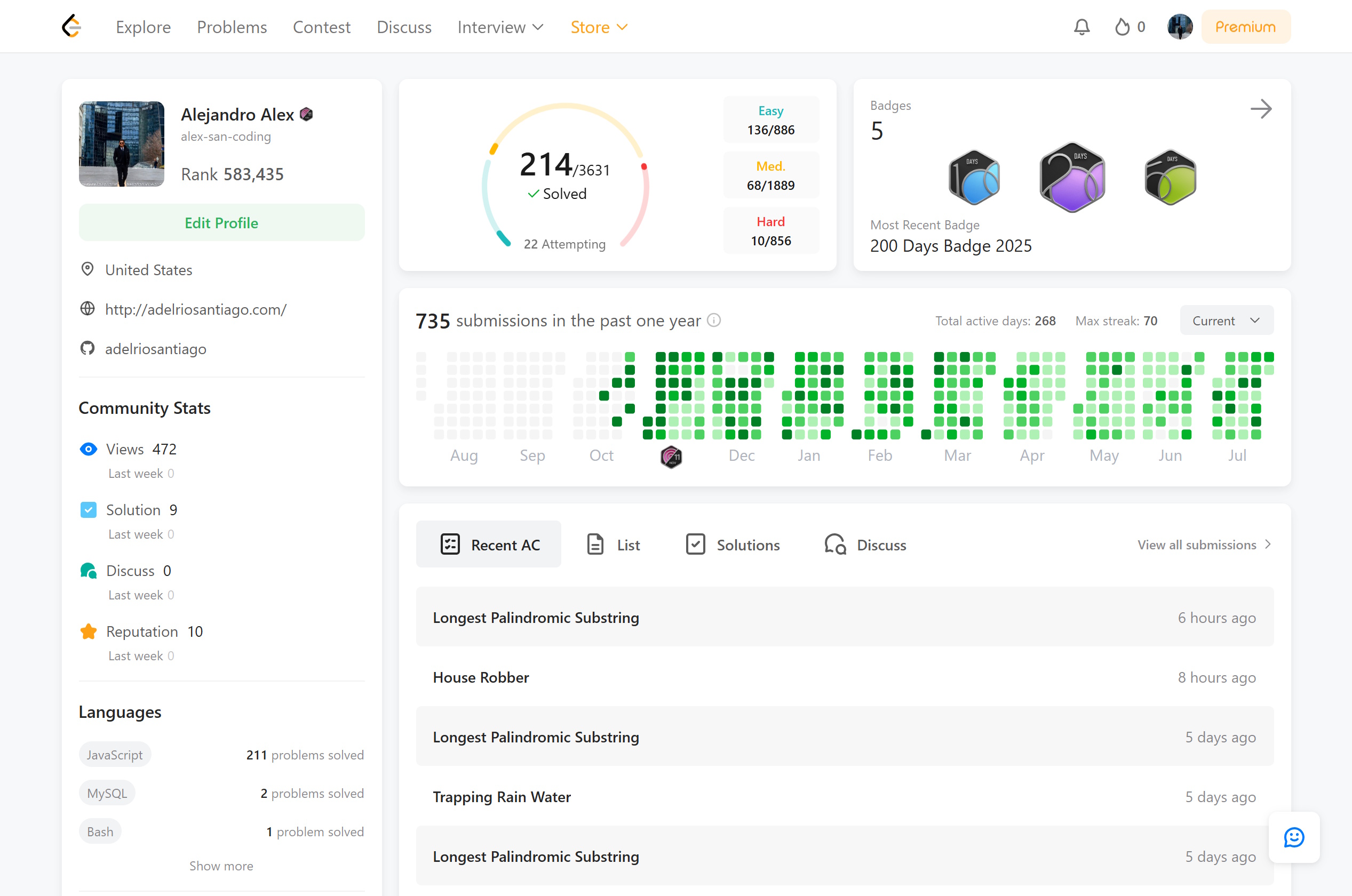Click the 200 Days purple badge
Screen dimensions: 1352x896
1072,178
